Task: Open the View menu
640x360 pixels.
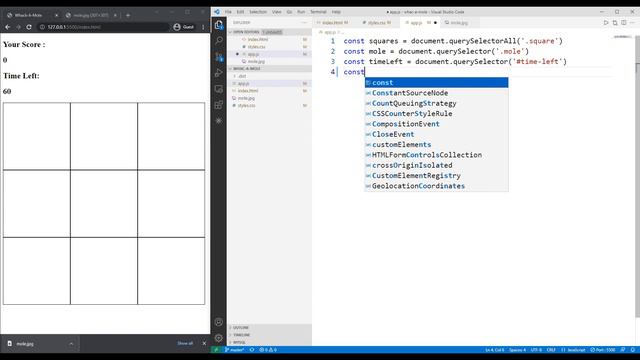Action: pos(277,12)
